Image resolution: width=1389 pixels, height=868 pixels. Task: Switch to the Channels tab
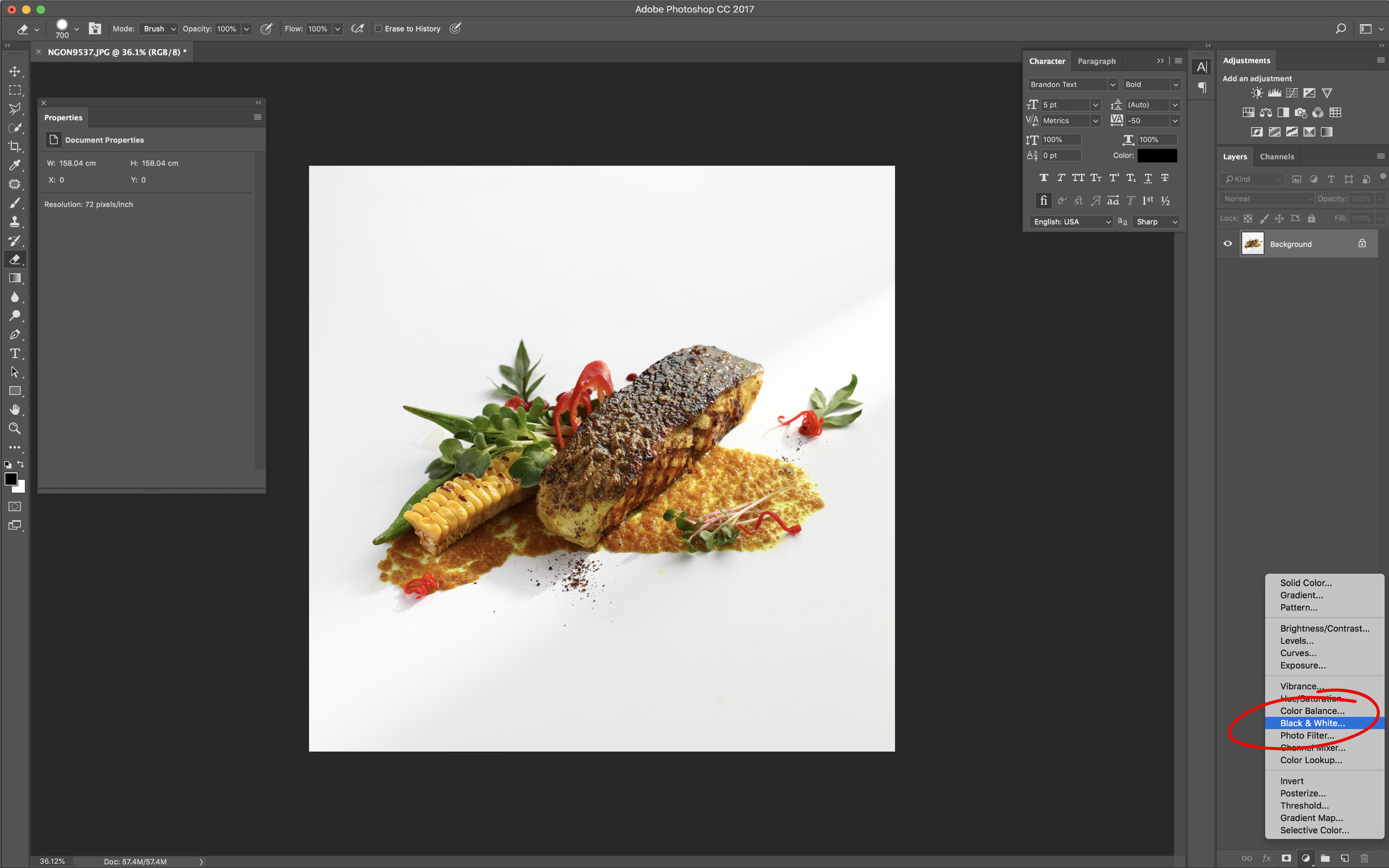coord(1276,157)
